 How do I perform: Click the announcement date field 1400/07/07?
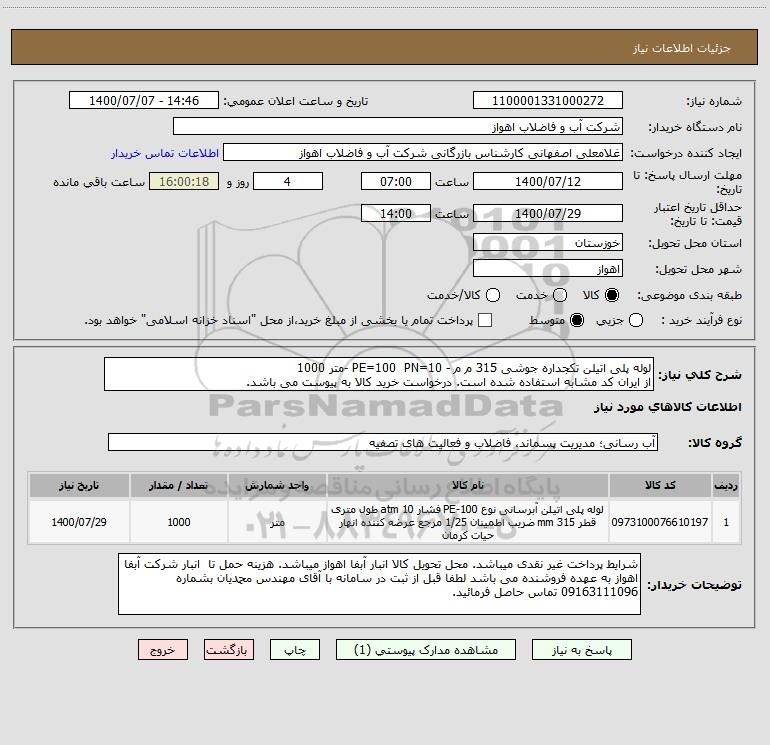pos(144,101)
